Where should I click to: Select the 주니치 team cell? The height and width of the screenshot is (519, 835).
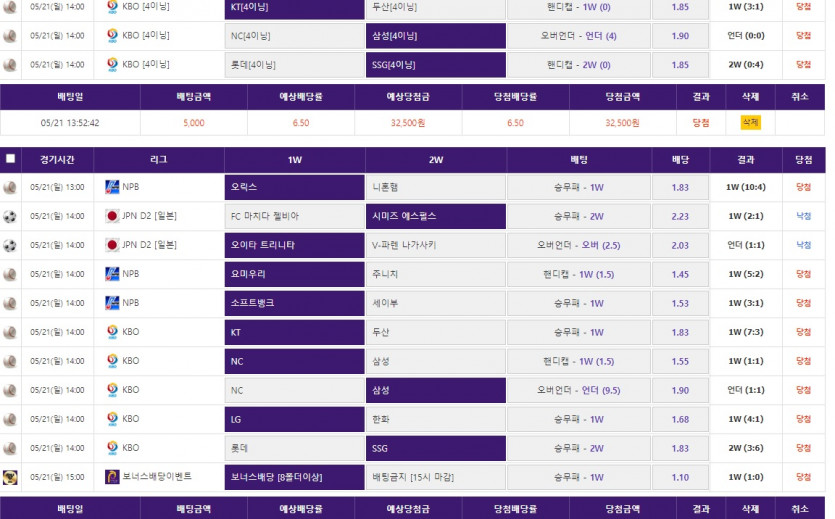point(436,275)
